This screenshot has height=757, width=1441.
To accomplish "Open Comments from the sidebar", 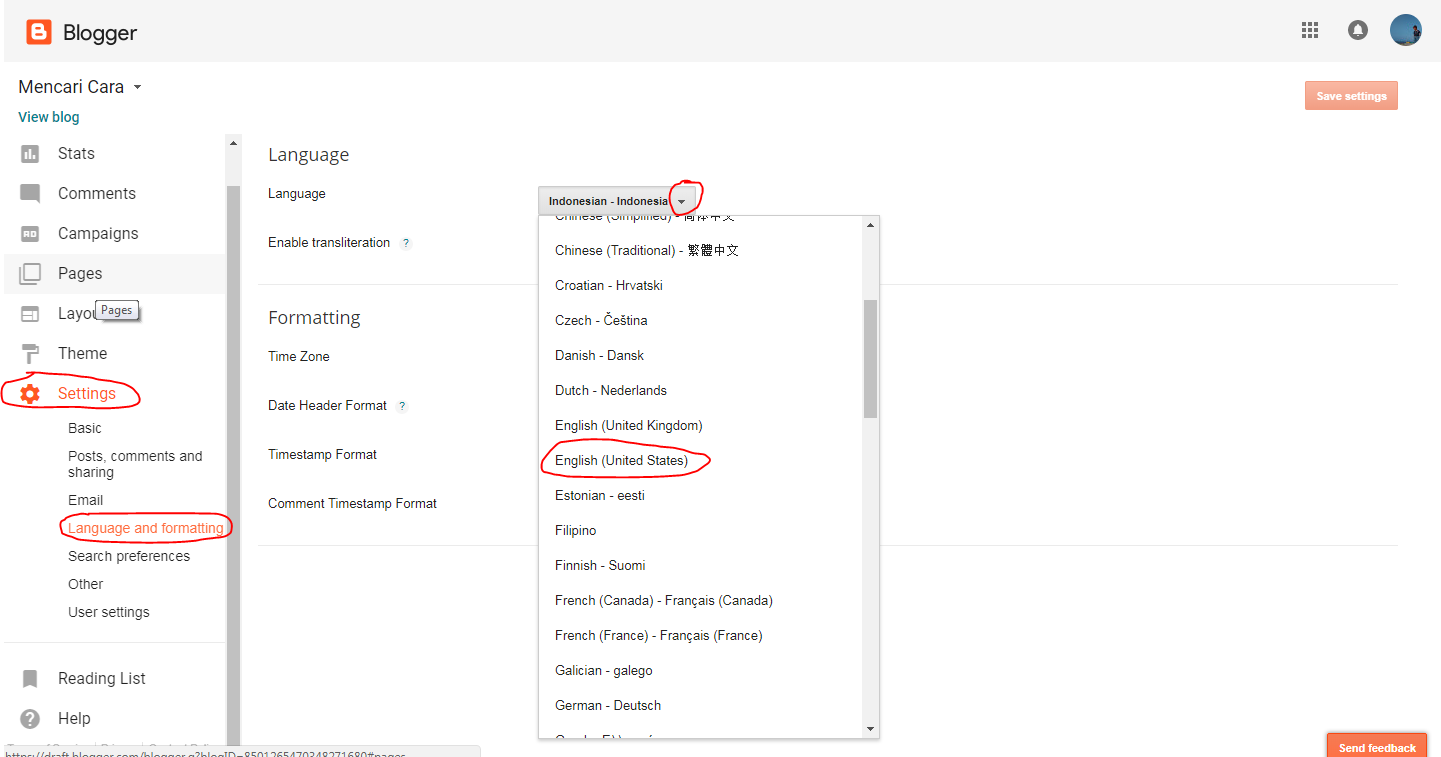I will click(97, 194).
